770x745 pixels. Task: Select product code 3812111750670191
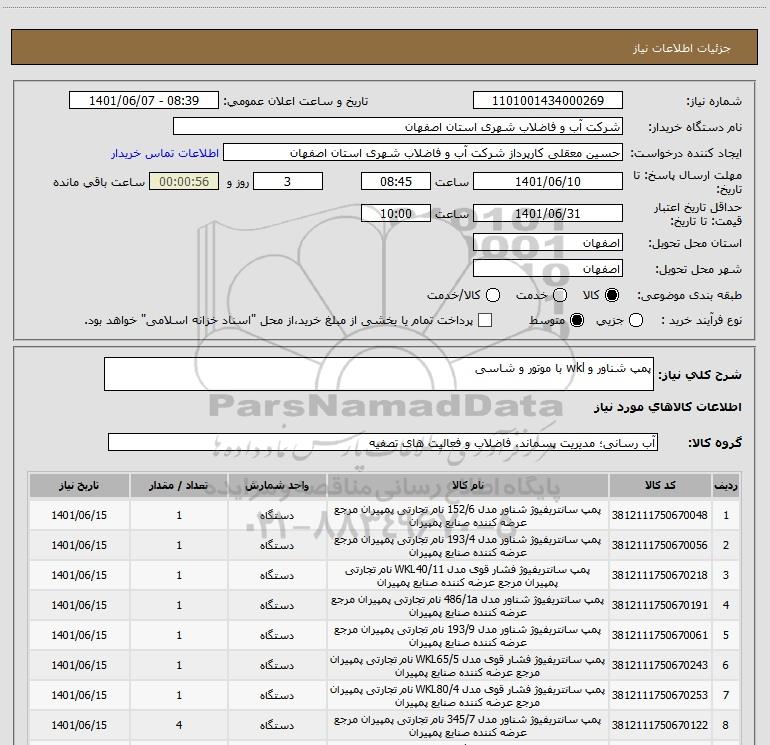pos(660,605)
